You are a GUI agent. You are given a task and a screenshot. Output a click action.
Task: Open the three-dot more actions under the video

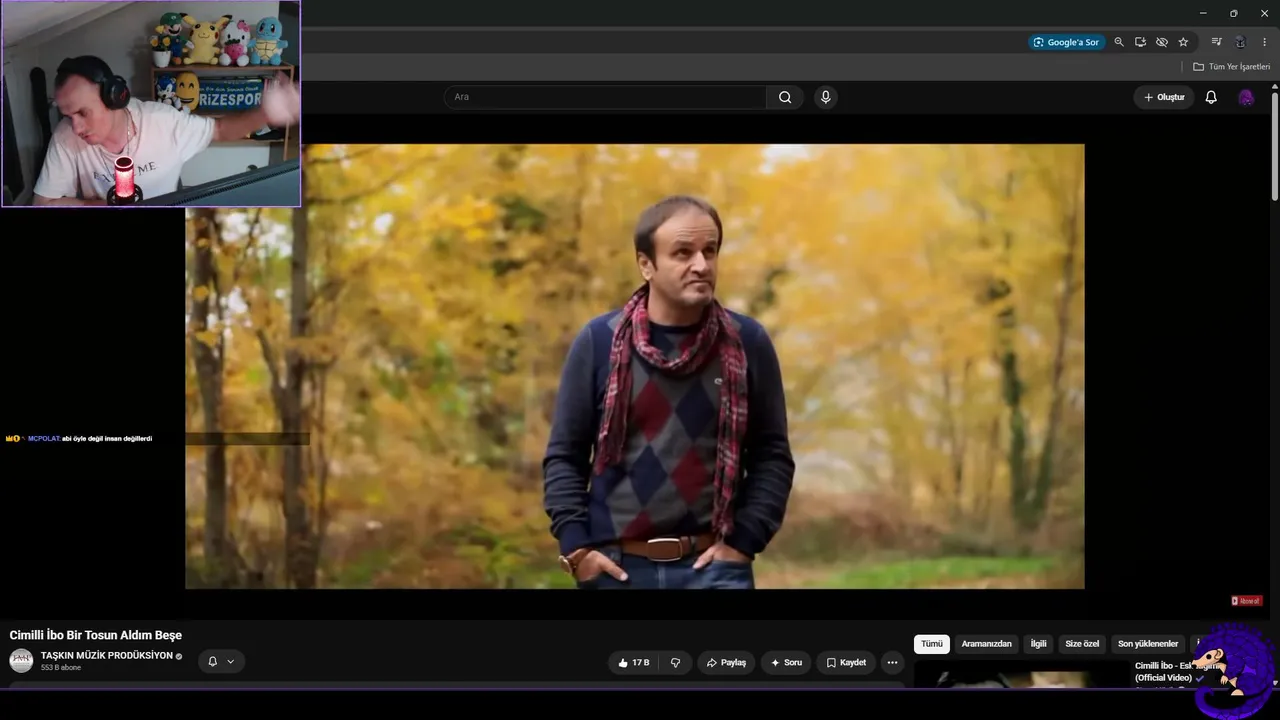892,662
